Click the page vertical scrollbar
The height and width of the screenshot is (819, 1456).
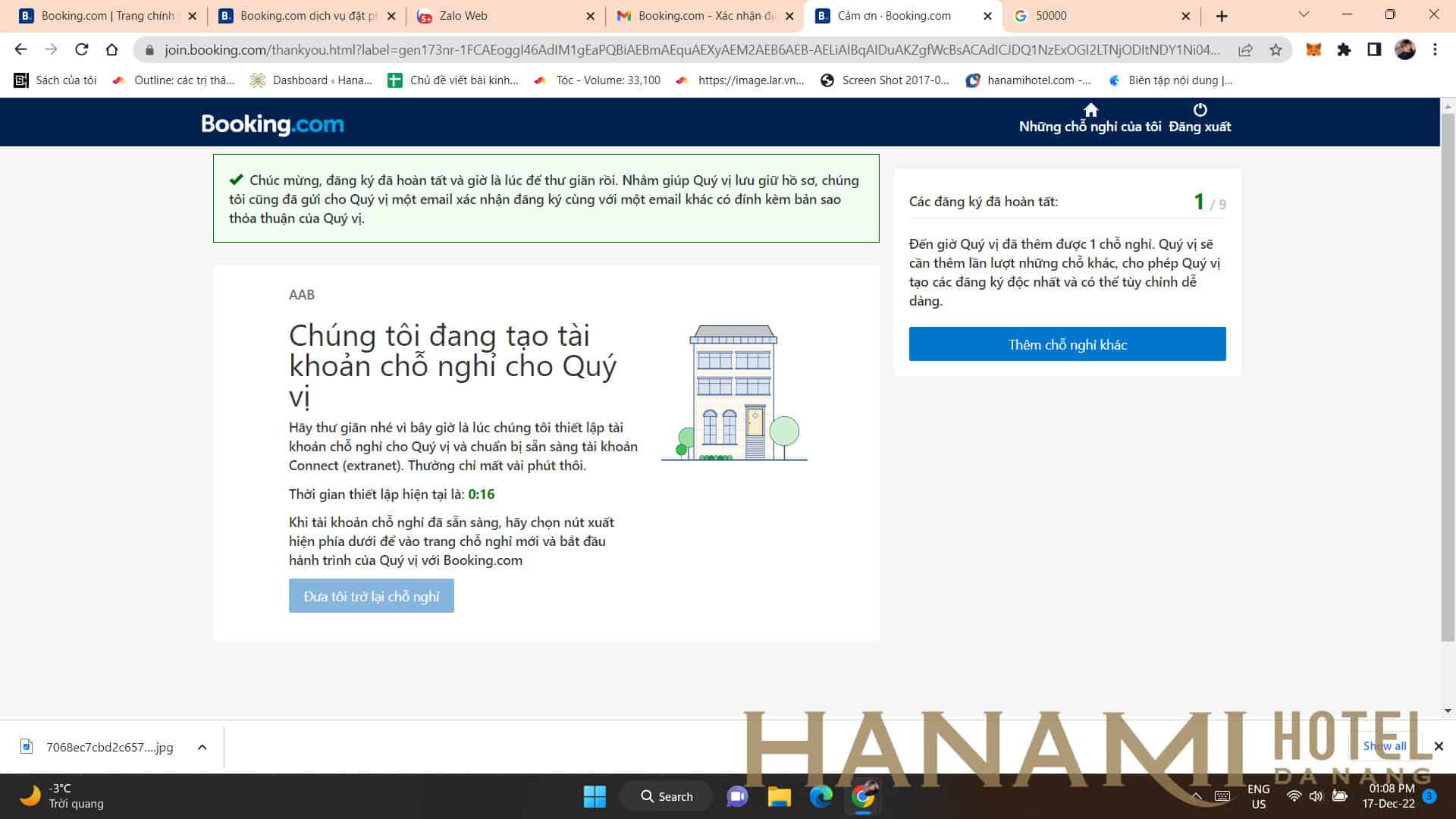pyautogui.click(x=1447, y=379)
